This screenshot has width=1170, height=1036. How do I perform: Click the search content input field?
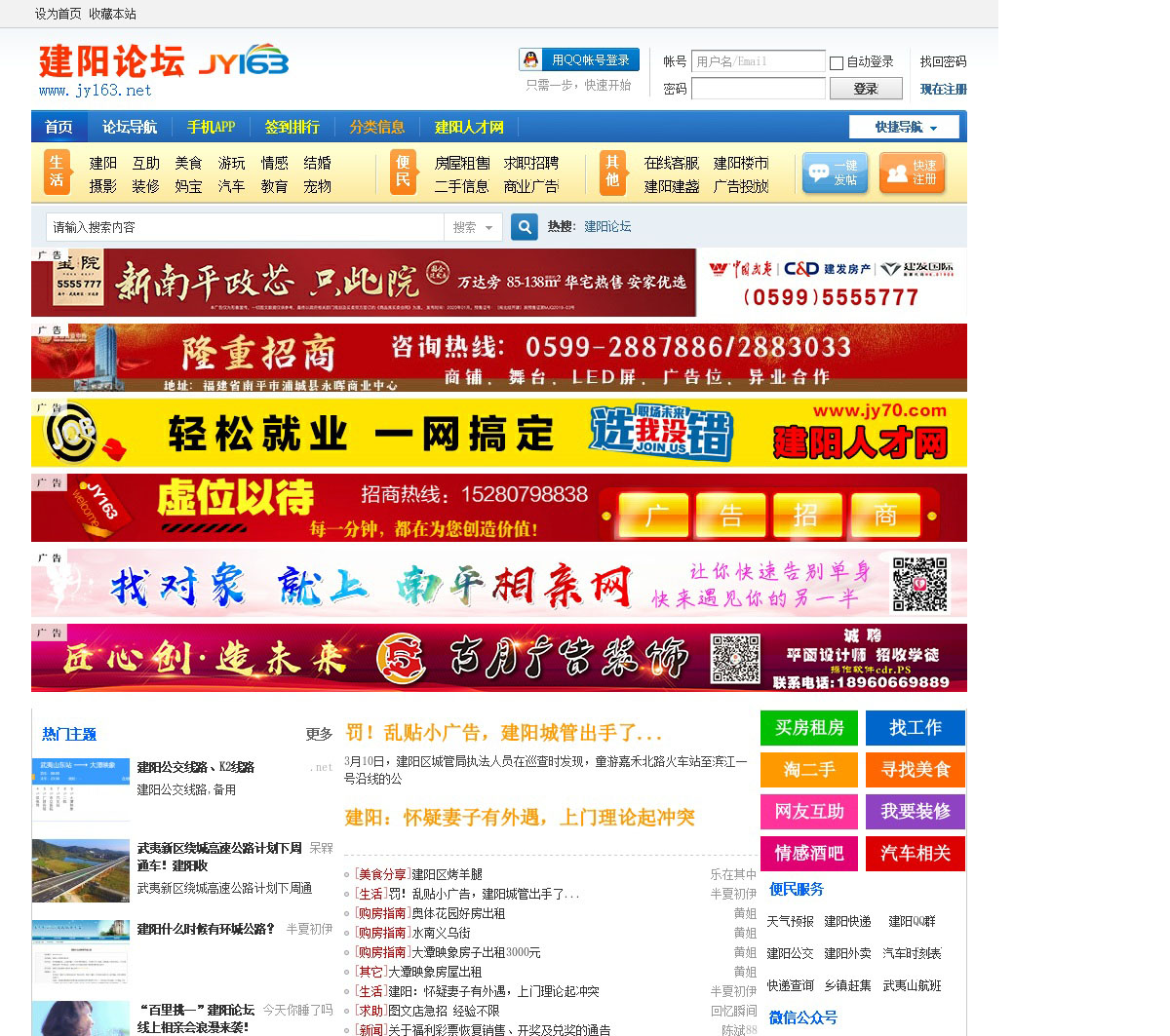pos(244,227)
